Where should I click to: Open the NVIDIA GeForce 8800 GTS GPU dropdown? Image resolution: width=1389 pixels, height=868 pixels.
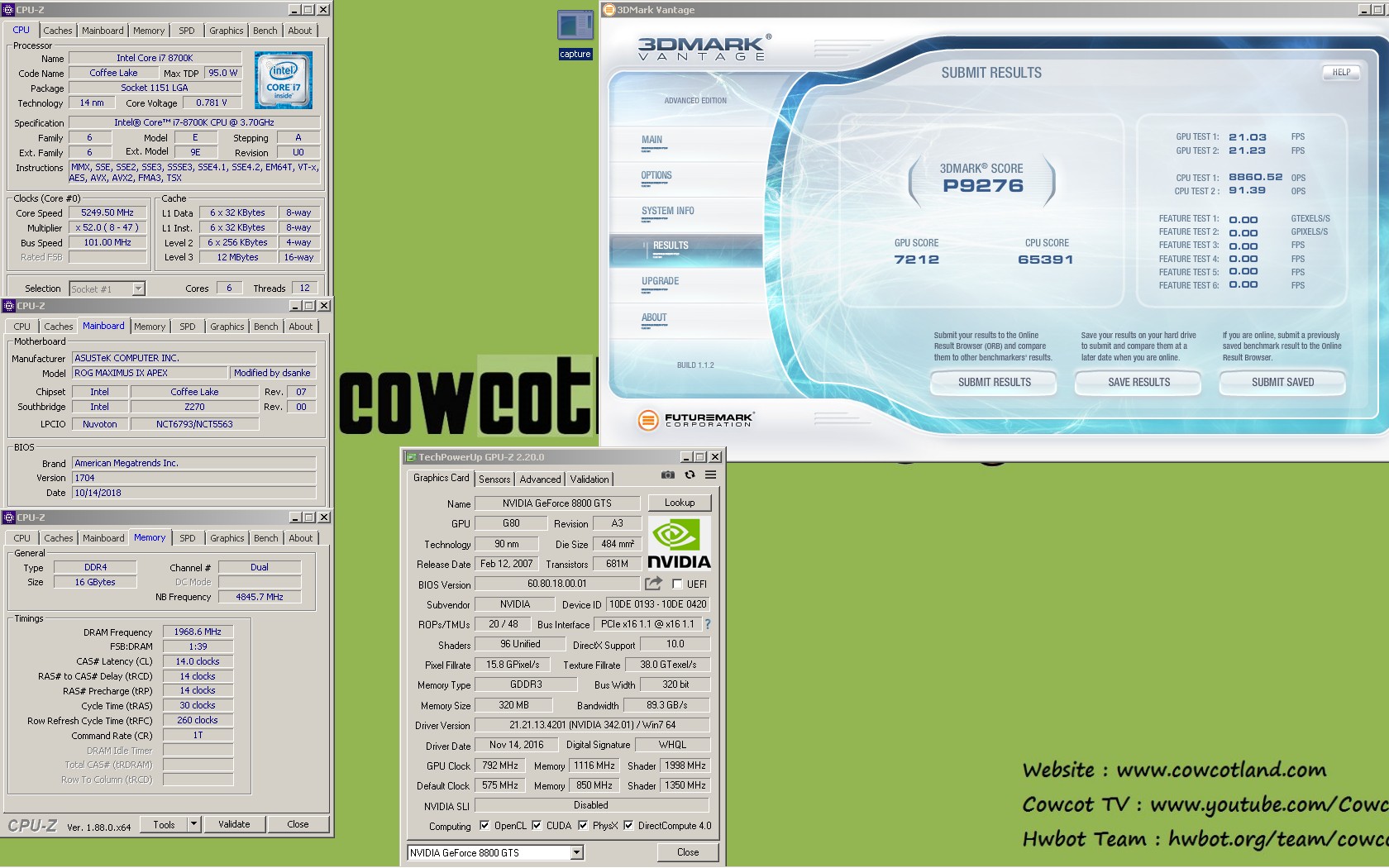coord(577,852)
